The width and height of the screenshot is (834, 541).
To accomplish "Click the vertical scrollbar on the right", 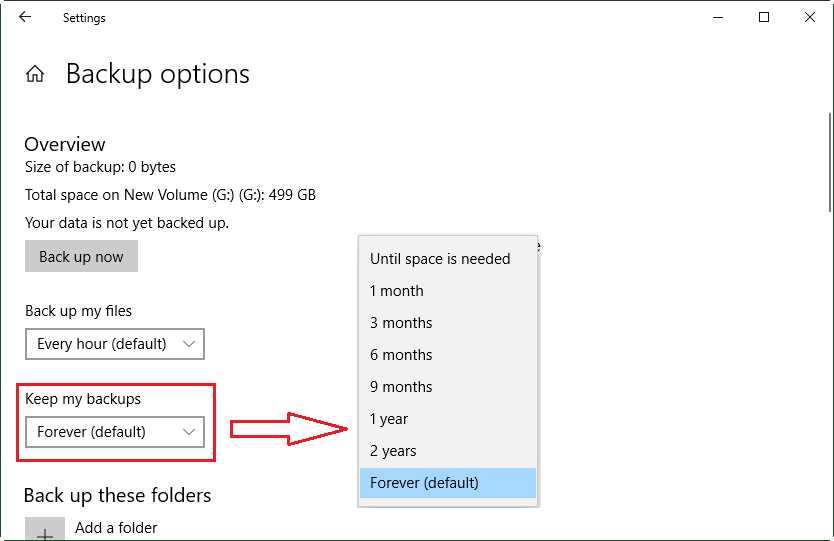I will tap(829, 160).
